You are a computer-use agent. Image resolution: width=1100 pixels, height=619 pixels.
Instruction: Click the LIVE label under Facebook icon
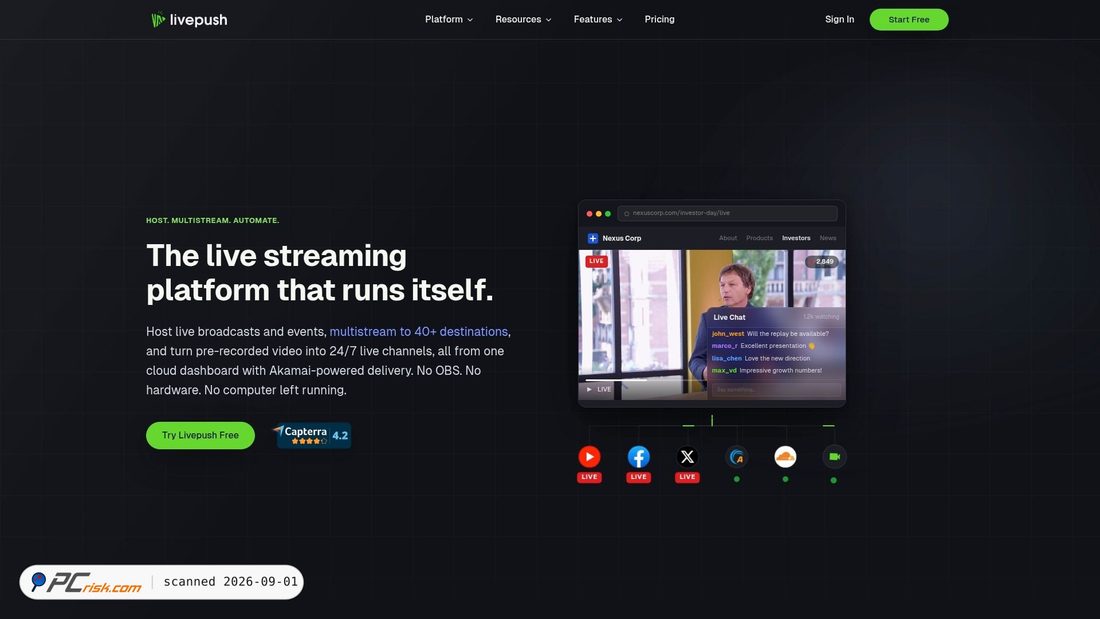(x=638, y=477)
